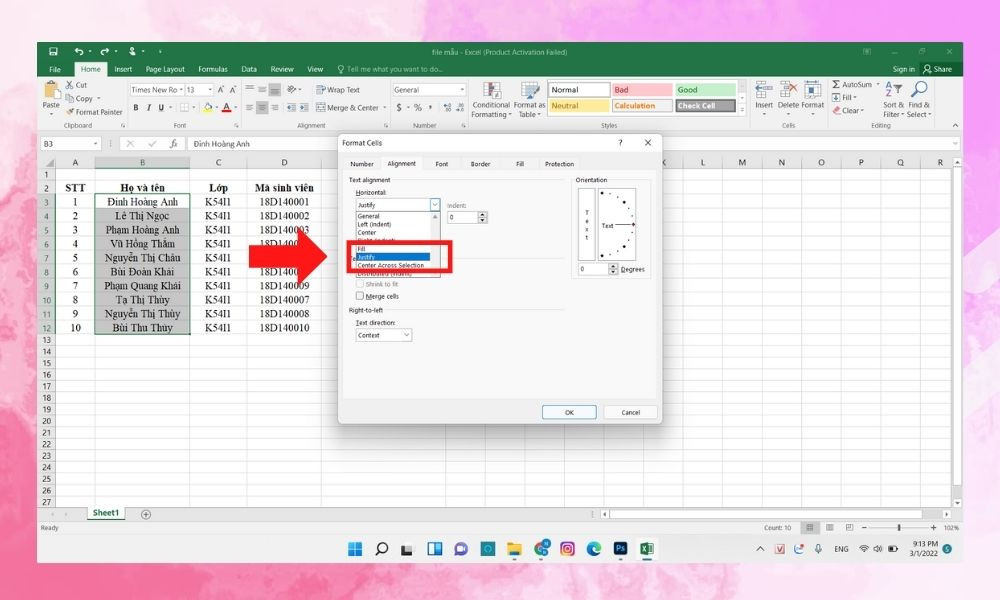Click the Bold formatting icon

tap(136, 108)
